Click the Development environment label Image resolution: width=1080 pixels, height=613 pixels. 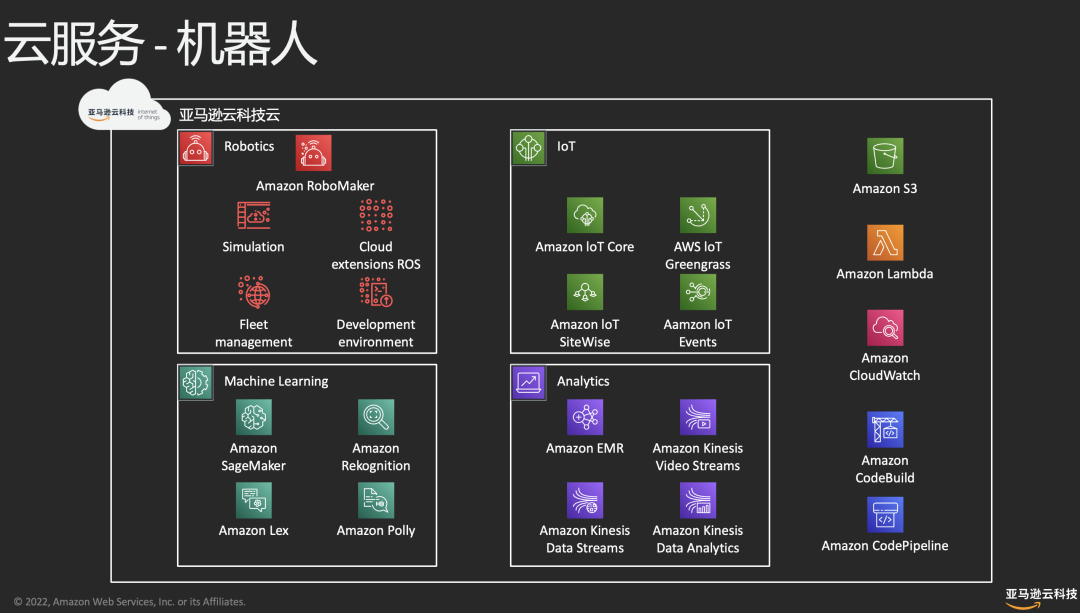376,333
